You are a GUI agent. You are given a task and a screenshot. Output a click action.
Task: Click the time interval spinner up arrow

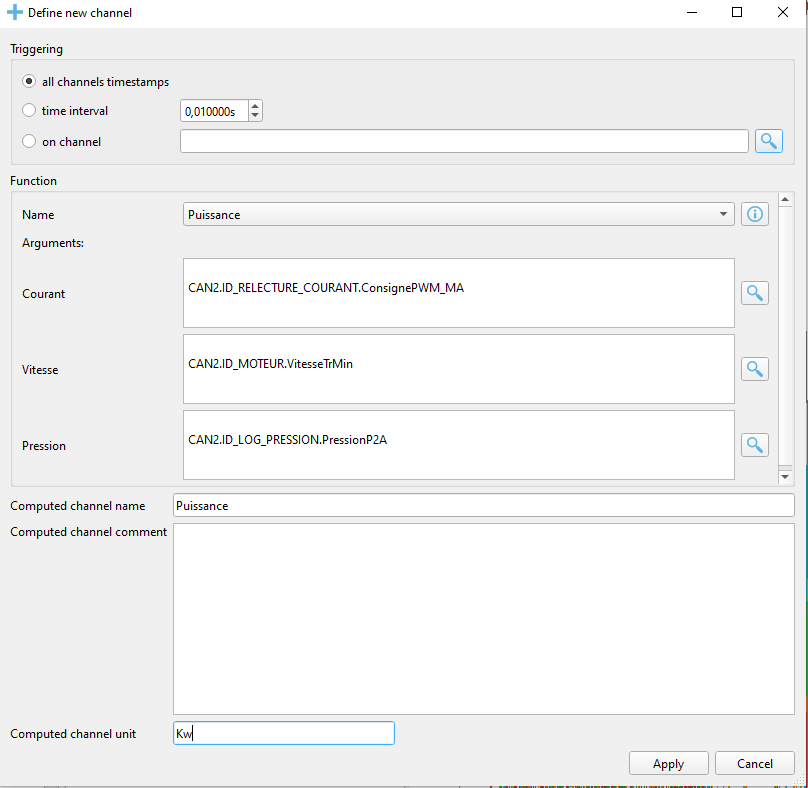255,105
